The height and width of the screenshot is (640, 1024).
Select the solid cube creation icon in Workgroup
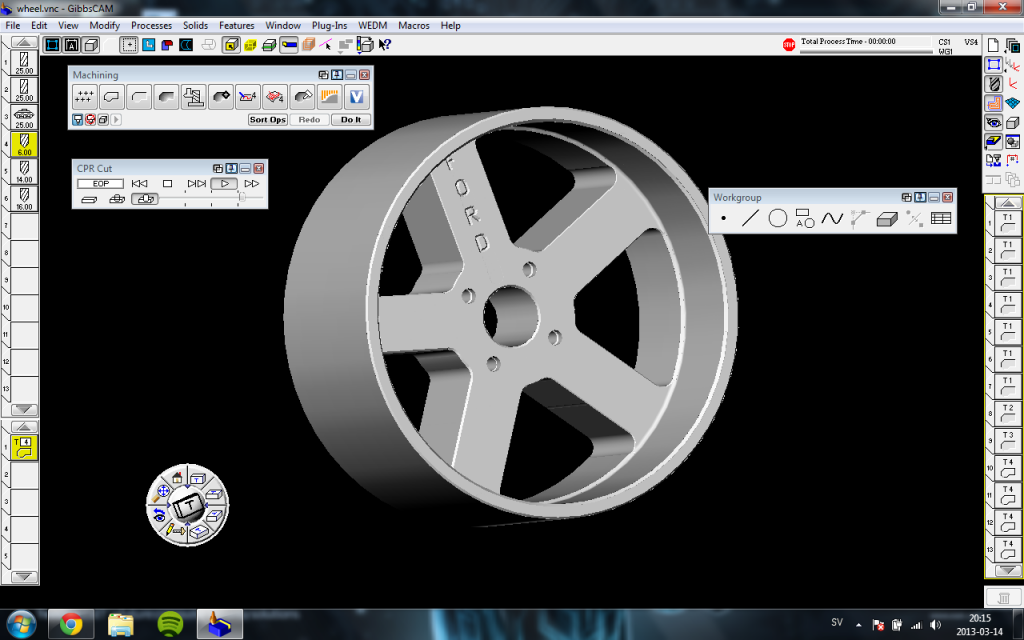(x=886, y=218)
